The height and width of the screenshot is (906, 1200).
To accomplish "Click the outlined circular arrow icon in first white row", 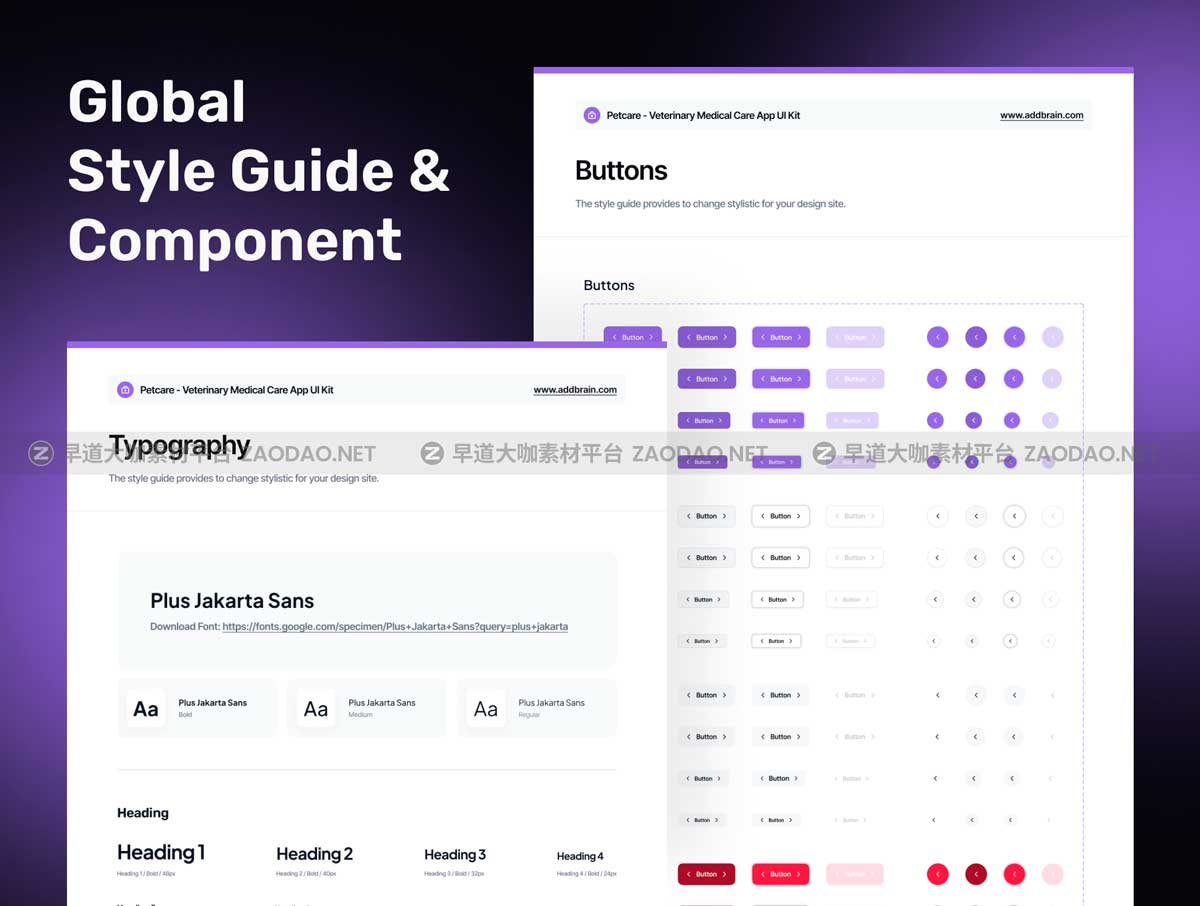I will (x=1014, y=516).
